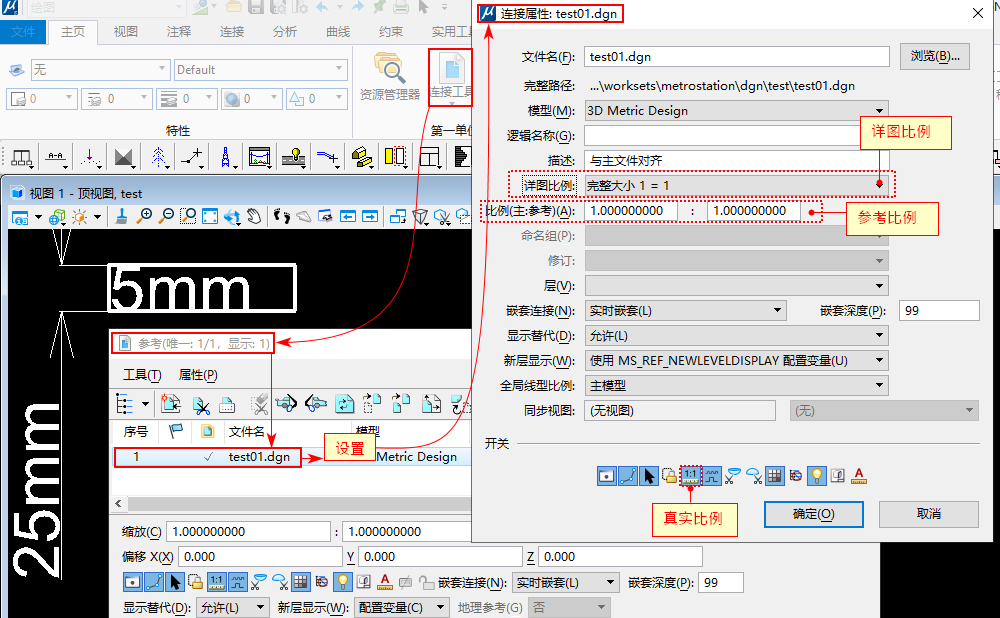Select the Pan View hand icon
This screenshot has width=1000, height=618.
pyautogui.click(x=254, y=216)
